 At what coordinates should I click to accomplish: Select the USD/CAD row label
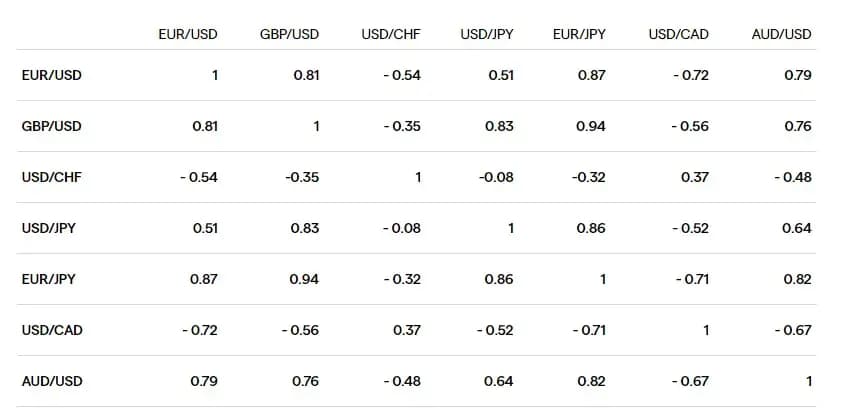tap(52, 330)
